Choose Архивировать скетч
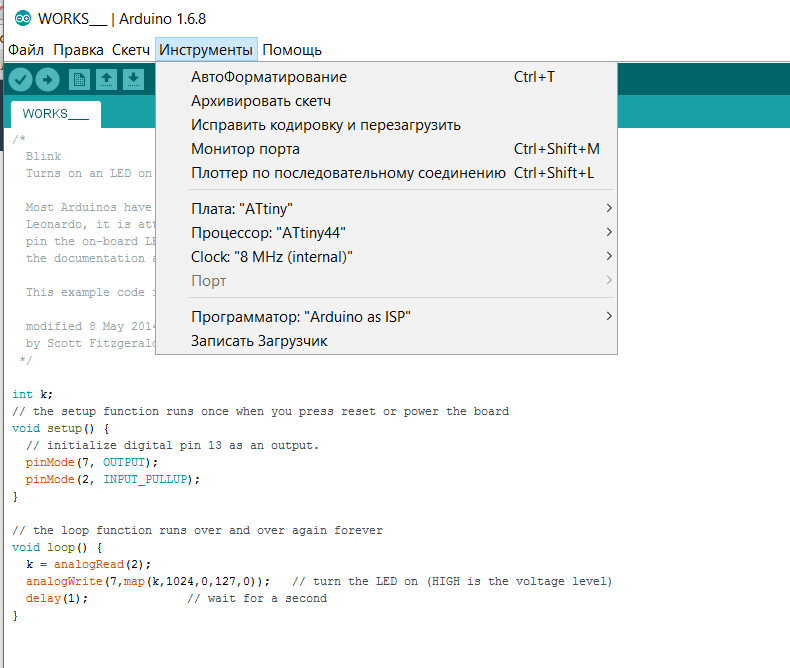 pyautogui.click(x=386, y=101)
